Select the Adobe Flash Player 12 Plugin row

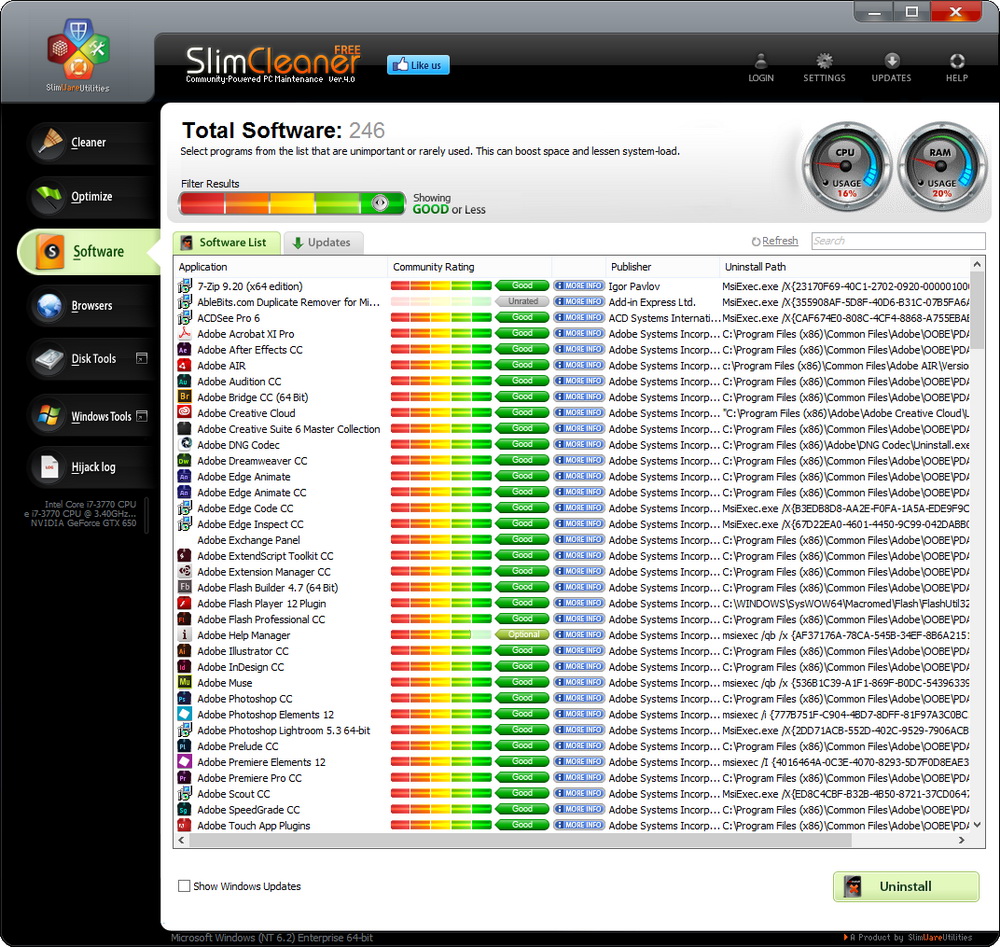571,603
